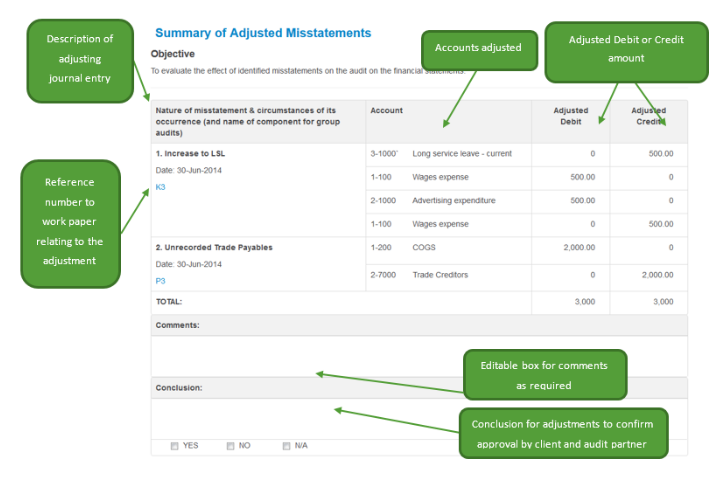Click the Summary of Adjusted Misstatements heading
The width and height of the screenshot is (725, 484).
click(x=263, y=33)
